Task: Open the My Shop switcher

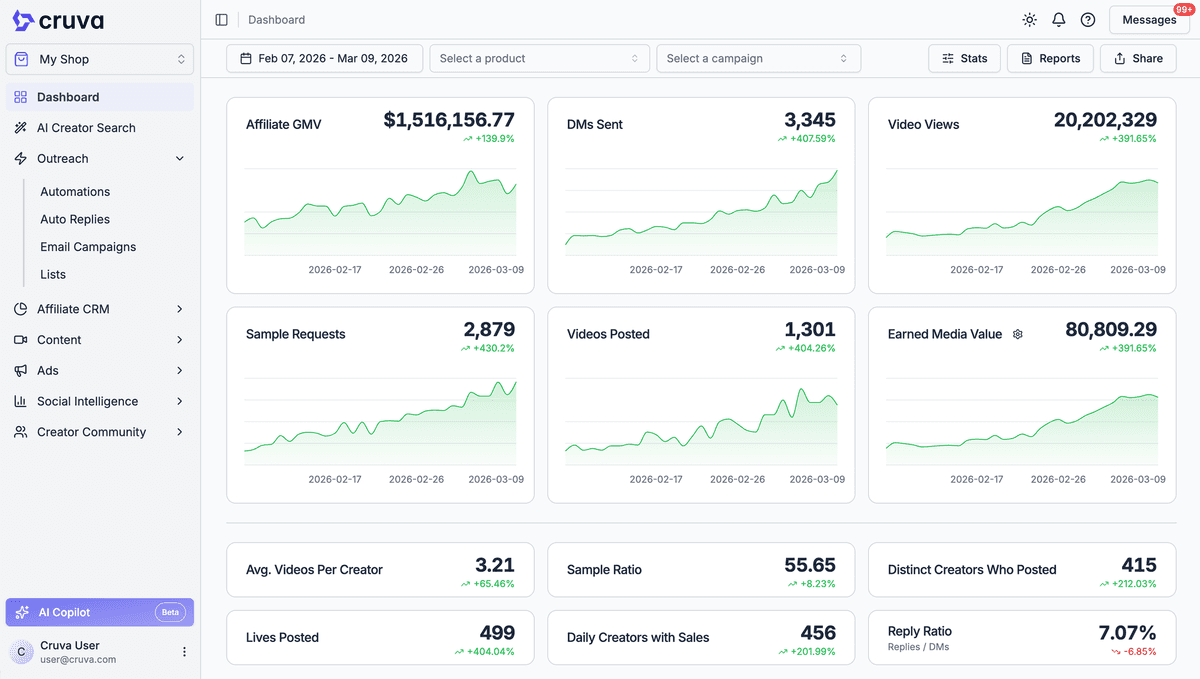Action: 99,59
